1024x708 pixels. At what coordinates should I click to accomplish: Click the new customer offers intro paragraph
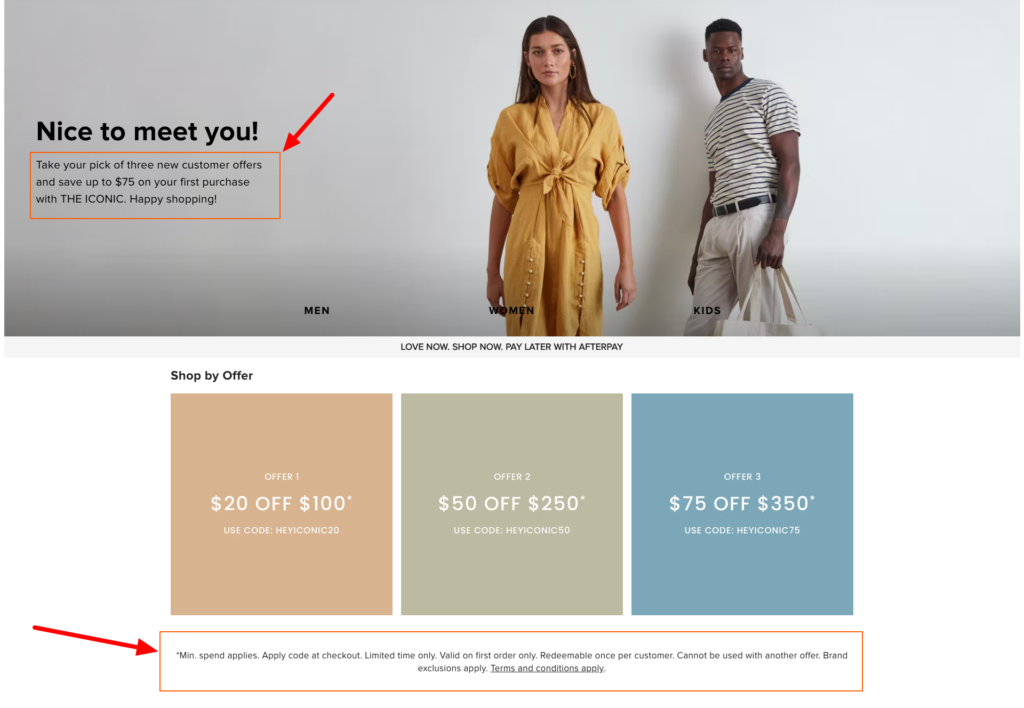pyautogui.click(x=149, y=182)
